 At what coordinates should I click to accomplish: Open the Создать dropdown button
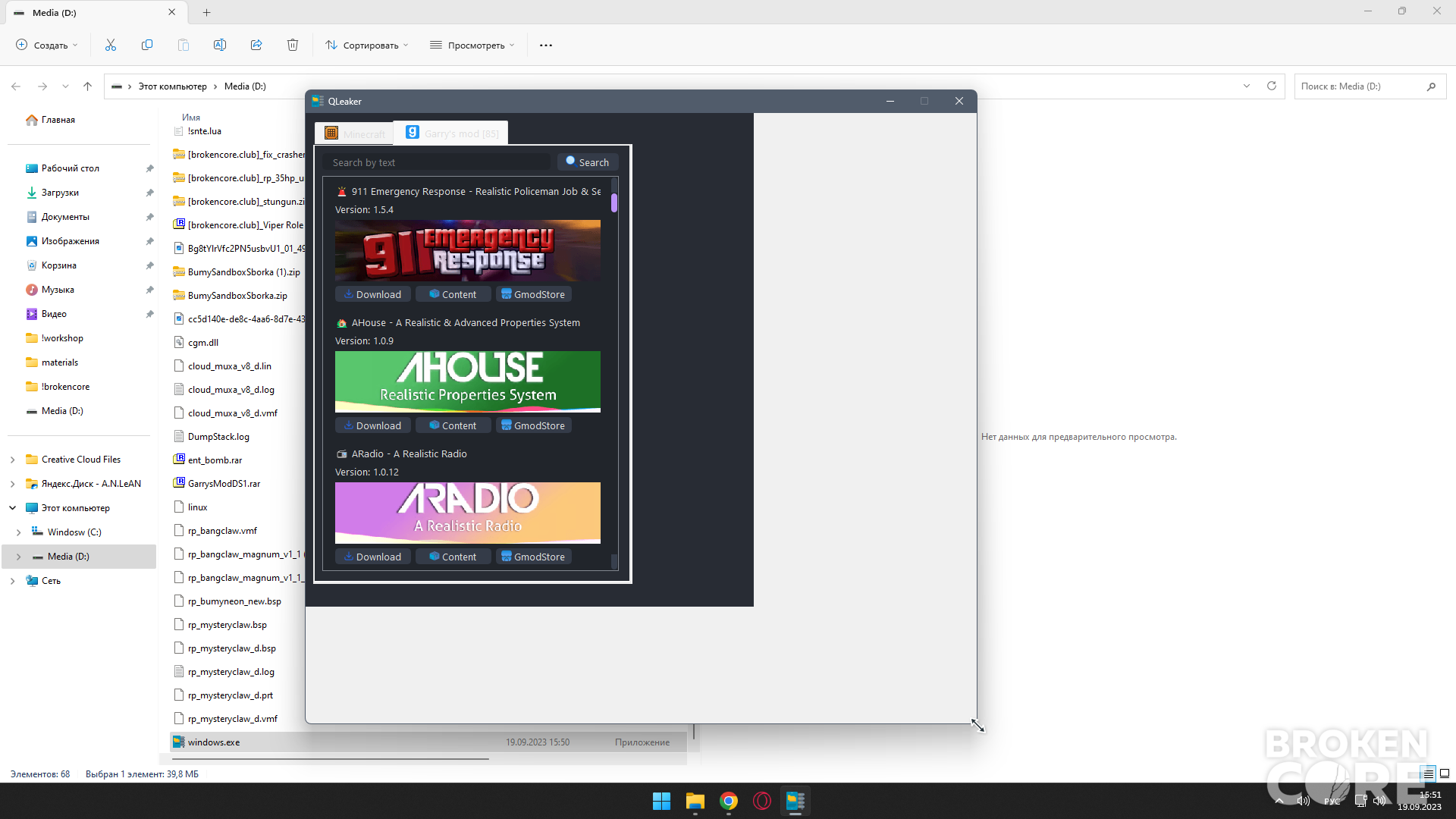(x=47, y=45)
